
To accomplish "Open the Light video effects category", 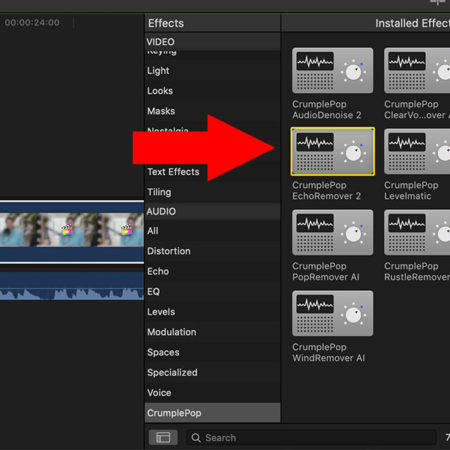I will tap(212, 71).
